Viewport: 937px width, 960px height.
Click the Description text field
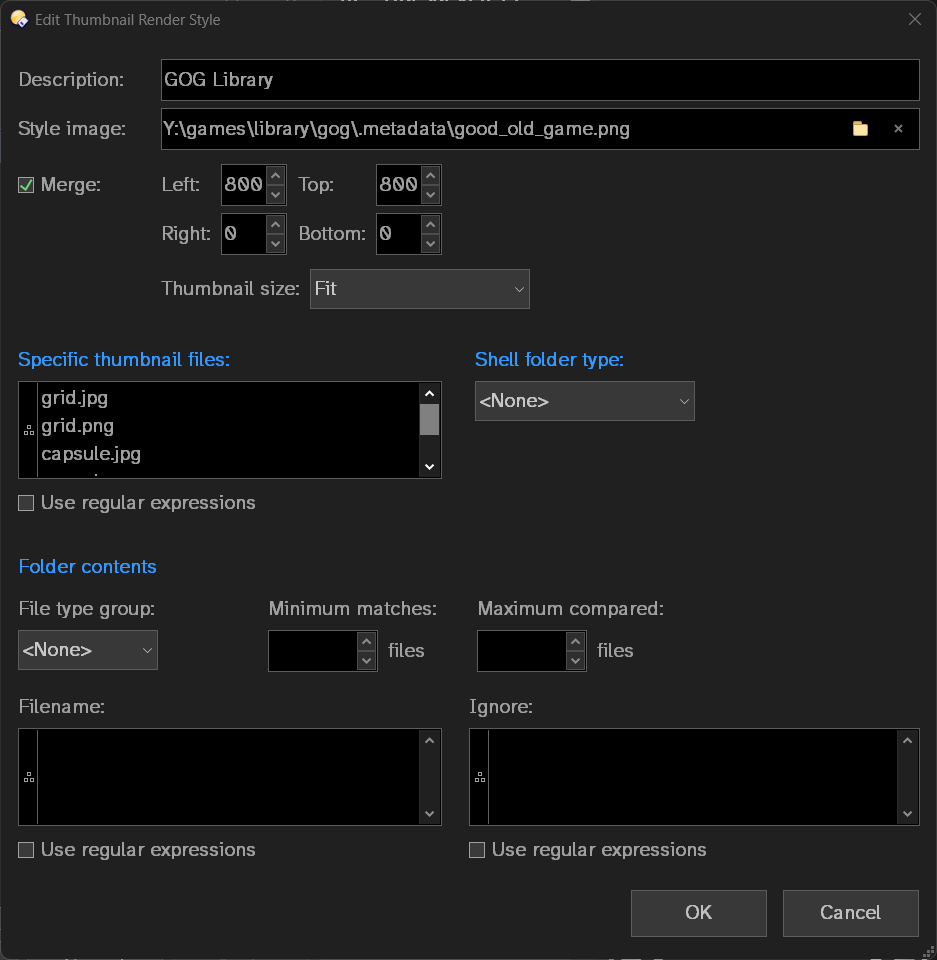click(x=539, y=80)
